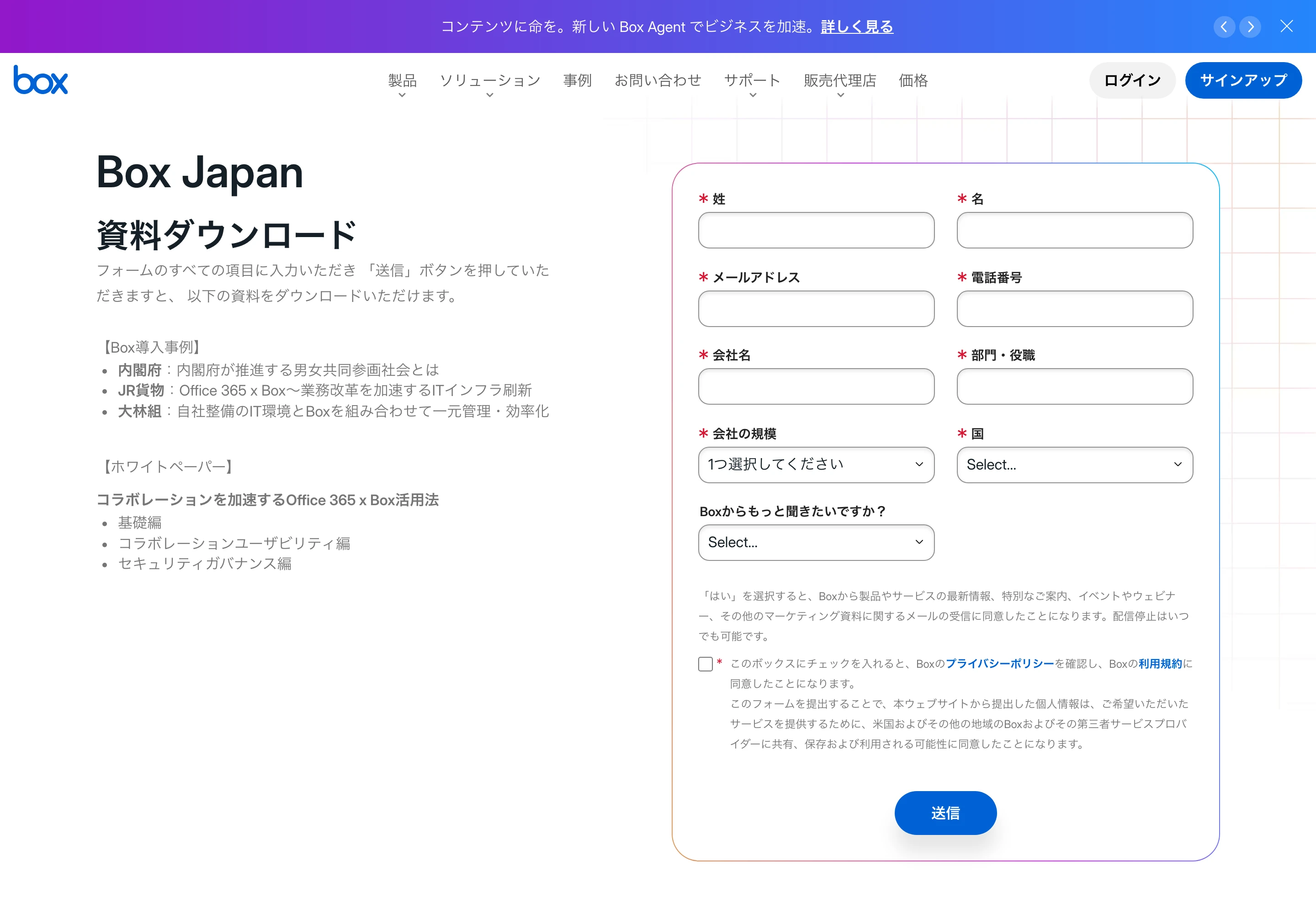The image size is (1316, 919).
Task: Focus the 会社名 input field
Action: [816, 387]
